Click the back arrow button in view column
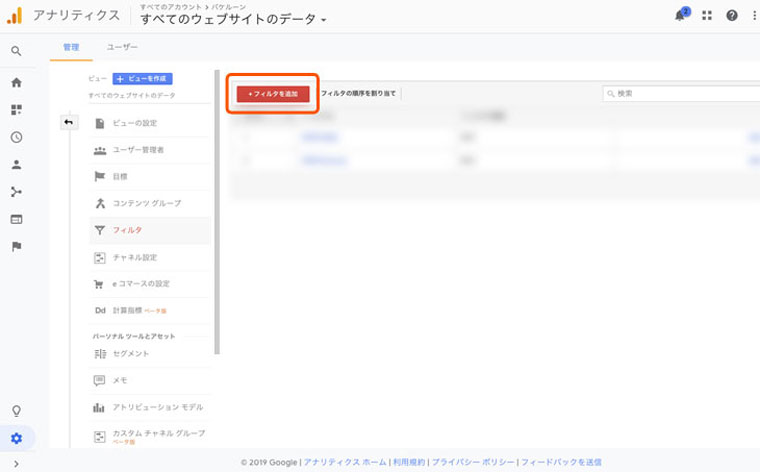 (68, 122)
